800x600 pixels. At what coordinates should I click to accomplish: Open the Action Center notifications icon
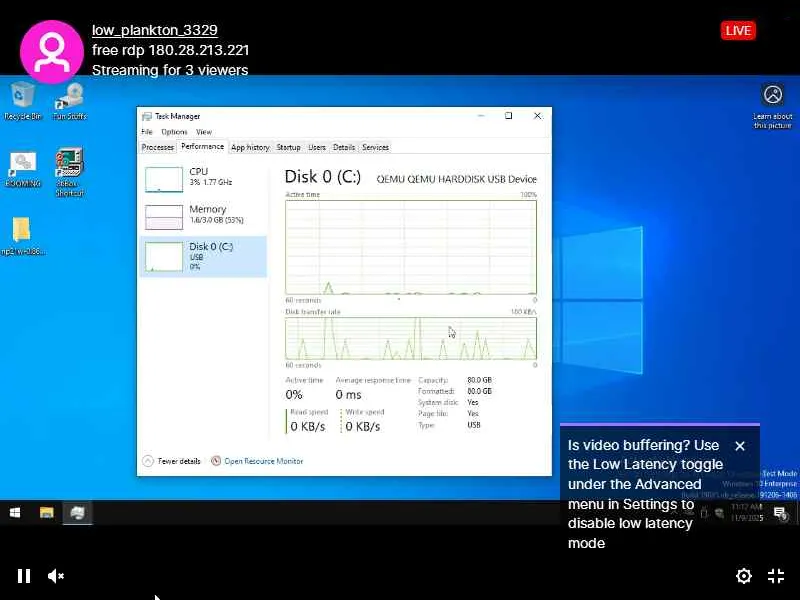click(780, 513)
